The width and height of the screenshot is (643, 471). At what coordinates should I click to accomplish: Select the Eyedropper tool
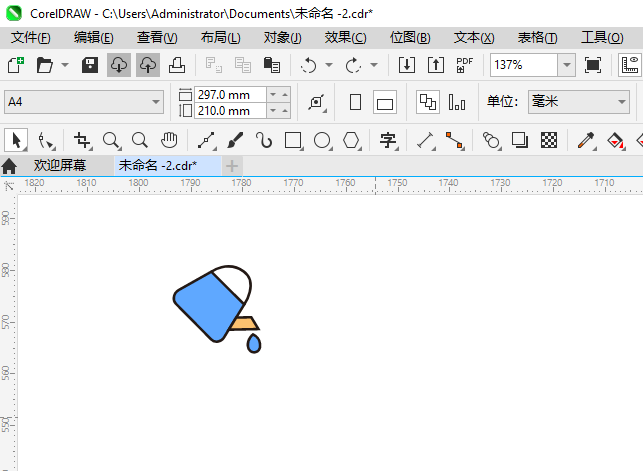tap(586, 141)
